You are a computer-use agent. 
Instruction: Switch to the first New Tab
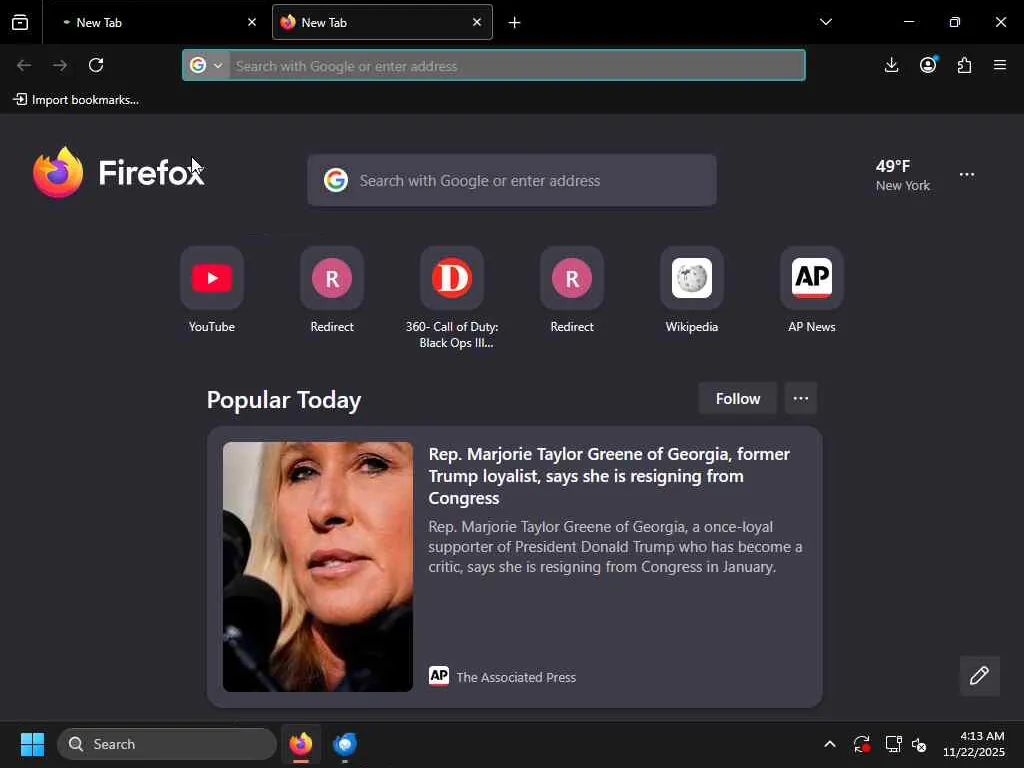pyautogui.click(x=157, y=22)
